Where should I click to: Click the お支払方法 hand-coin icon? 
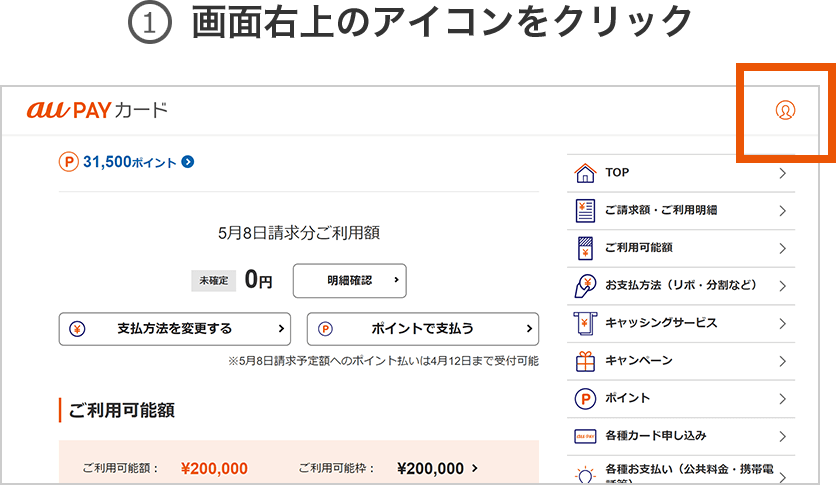[585, 286]
